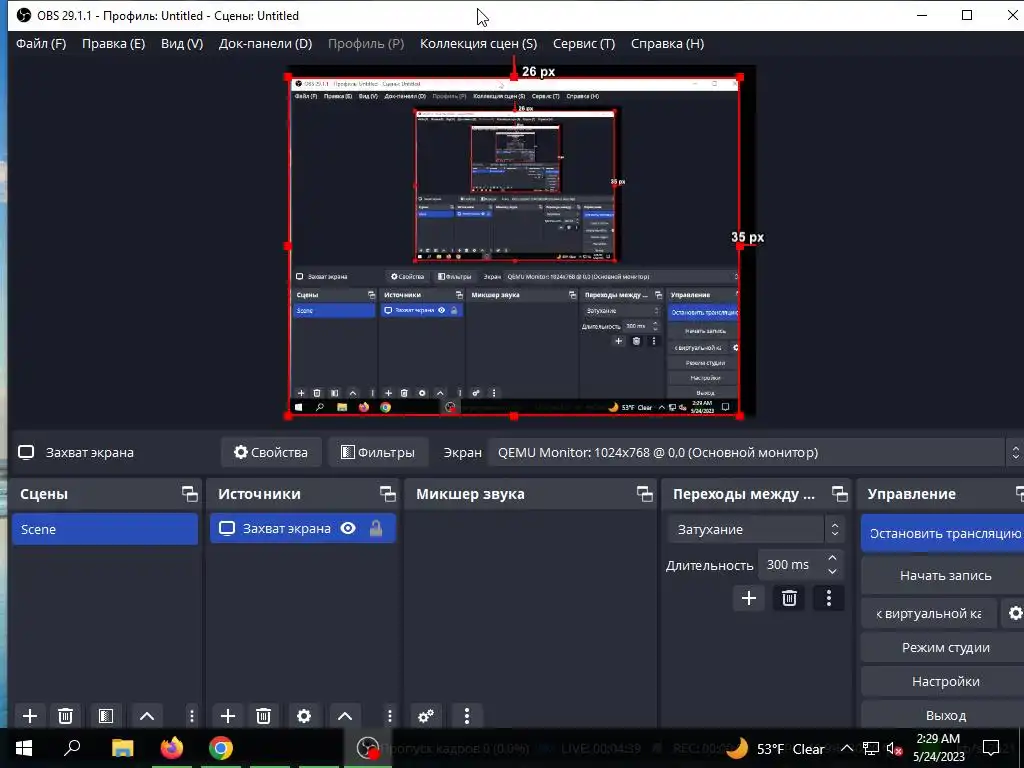The width and height of the screenshot is (1024, 768).
Task: Click the Свойства button
Action: coord(271,453)
